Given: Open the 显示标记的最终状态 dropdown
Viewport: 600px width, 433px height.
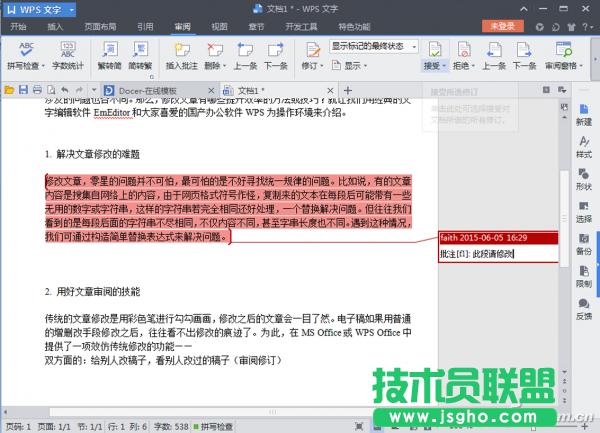Looking at the screenshot, I should (372, 46).
